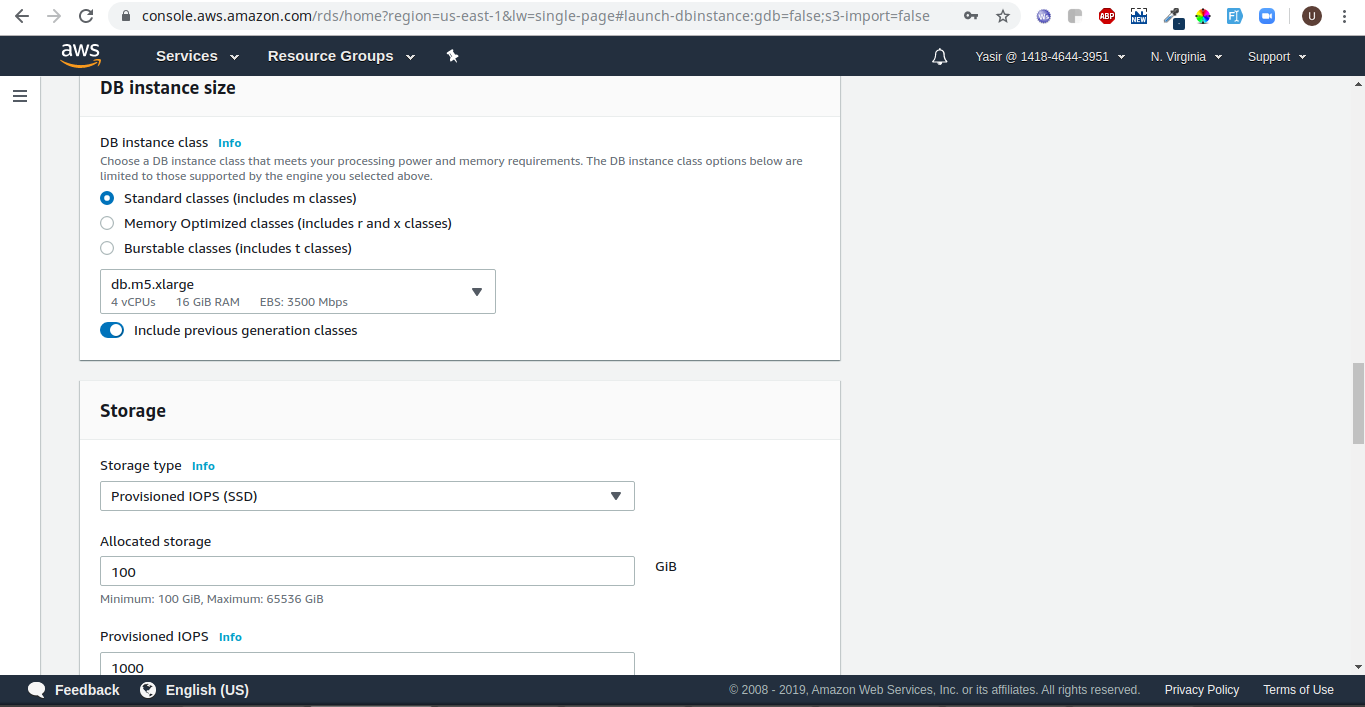Click the notifications bell icon

(x=939, y=57)
